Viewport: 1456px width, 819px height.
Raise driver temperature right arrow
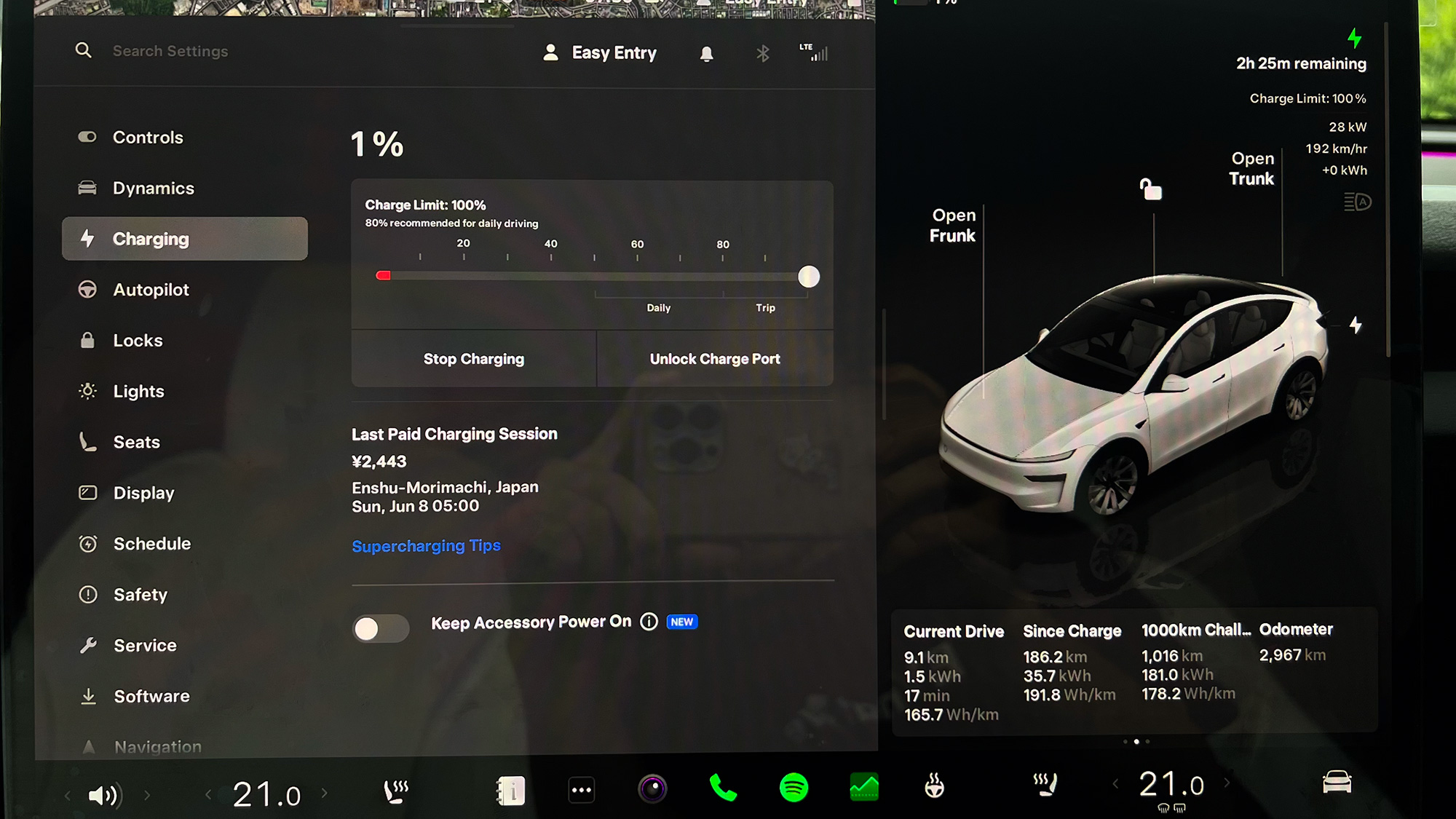click(x=325, y=793)
